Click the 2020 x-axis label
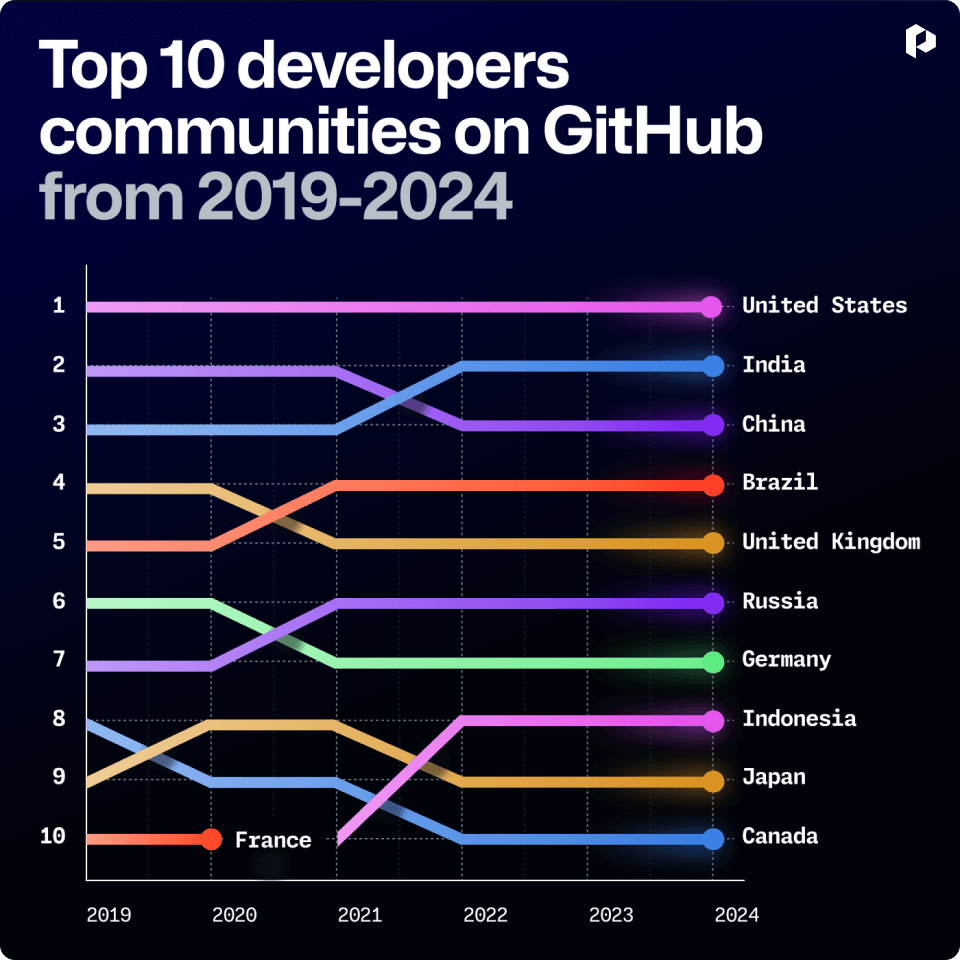960x960 pixels. coord(234,915)
